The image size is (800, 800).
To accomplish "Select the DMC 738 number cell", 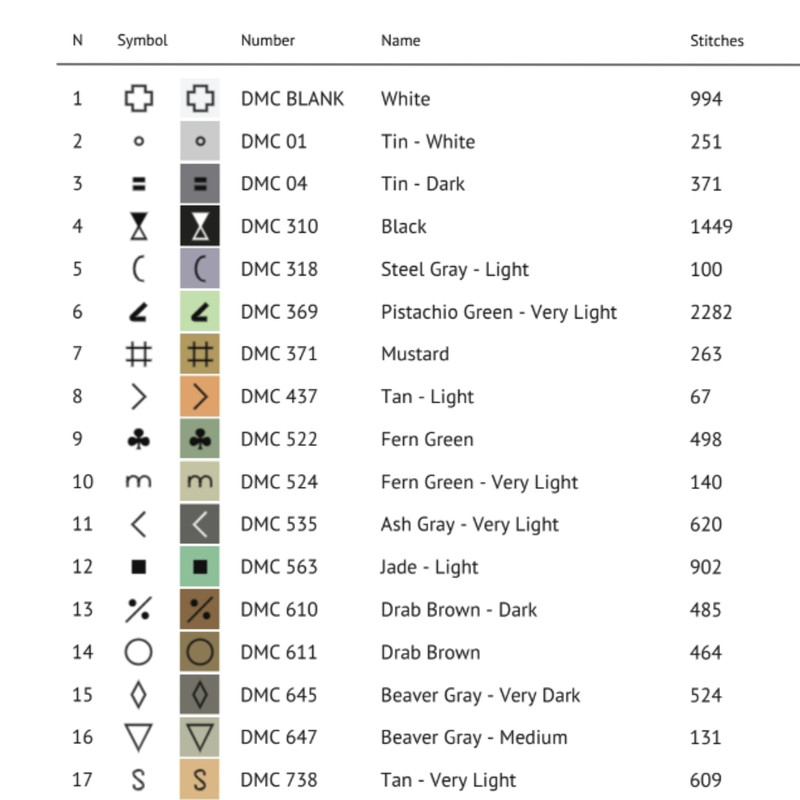I will 279,780.
